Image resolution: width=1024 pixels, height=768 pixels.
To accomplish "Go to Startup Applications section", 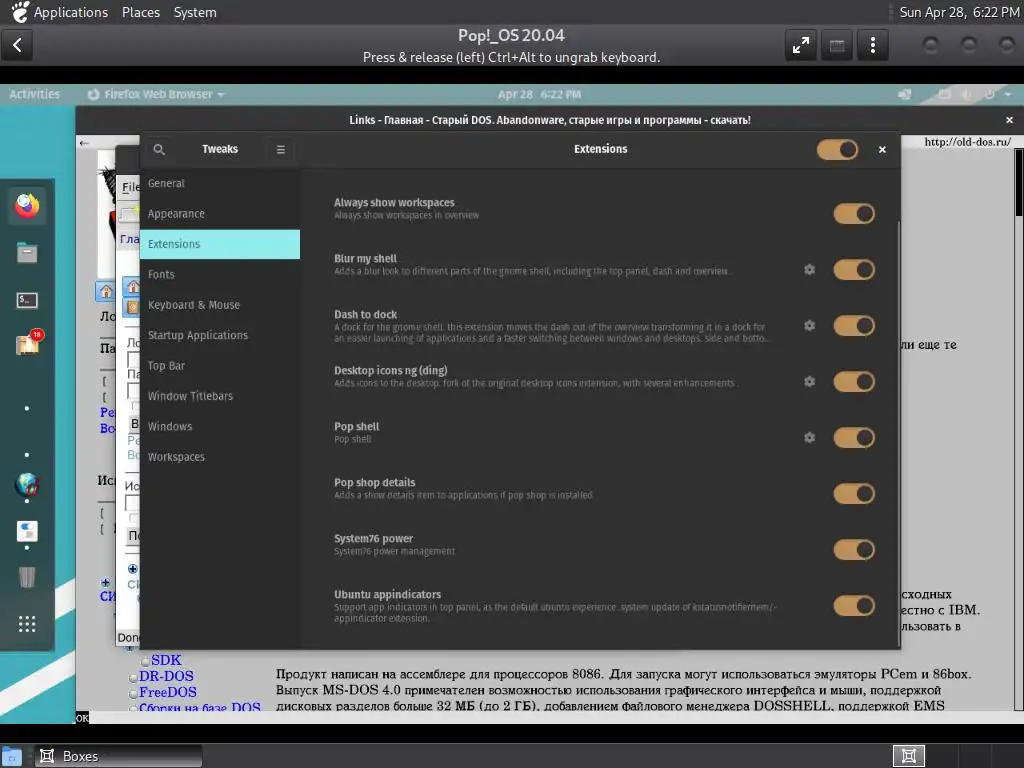I will coord(220,335).
